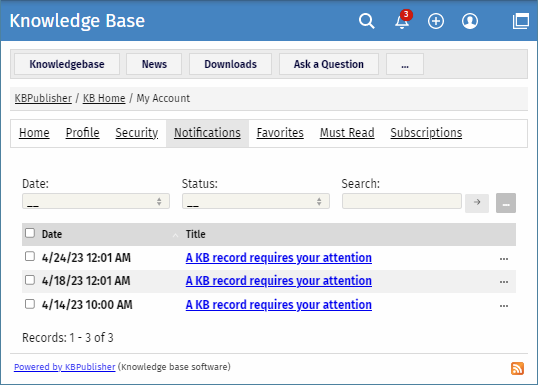Switch to the Favorites tab
The image size is (538, 385).
280,133
